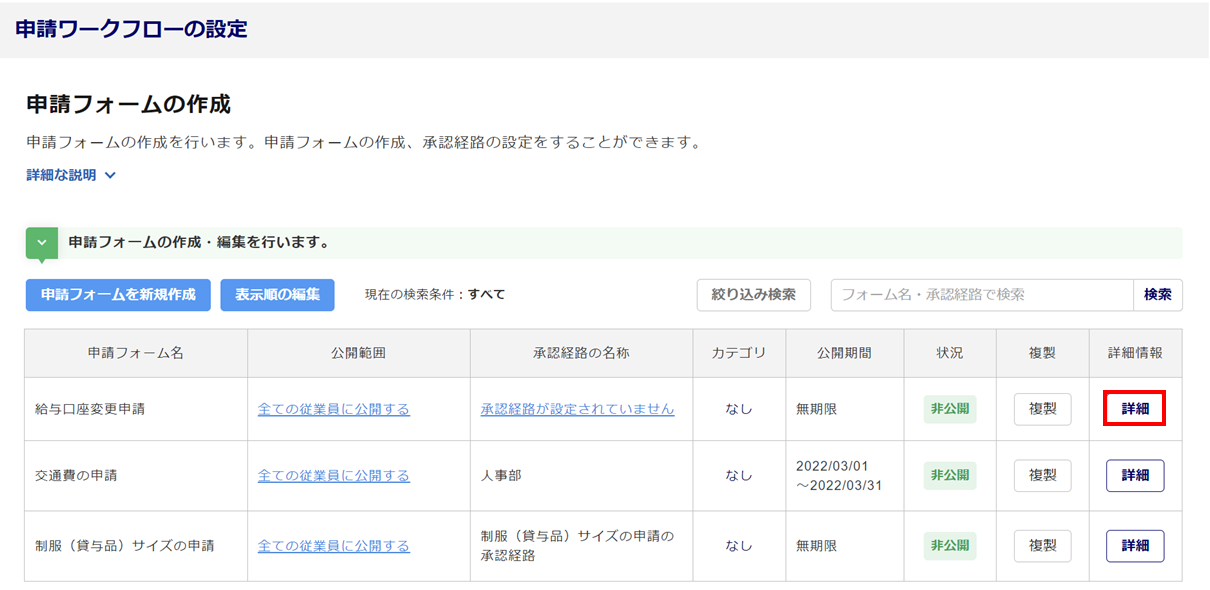The image size is (1210, 590).
Task: Duplicate 制服（貸与品）サイズの申請 form
Action: coord(1043,546)
